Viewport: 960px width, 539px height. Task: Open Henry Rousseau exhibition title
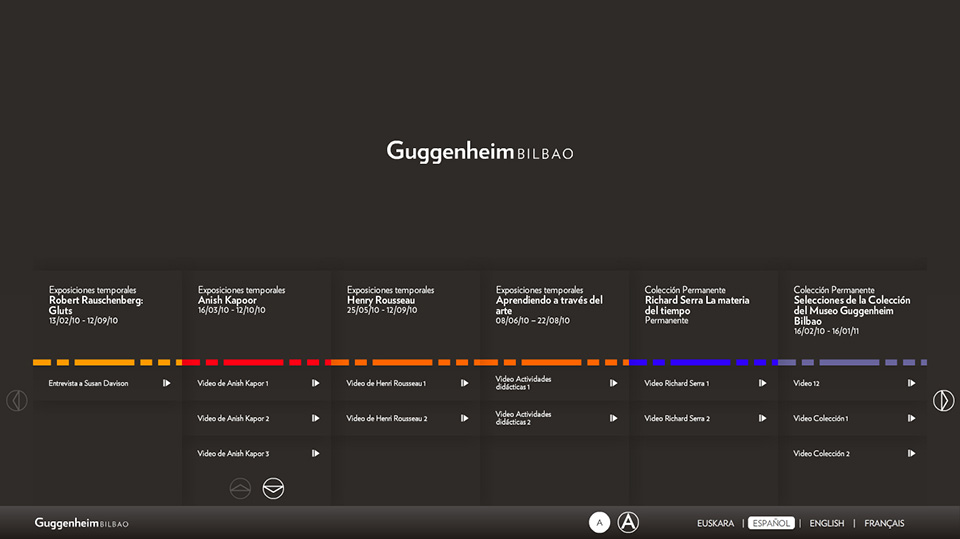click(x=381, y=300)
